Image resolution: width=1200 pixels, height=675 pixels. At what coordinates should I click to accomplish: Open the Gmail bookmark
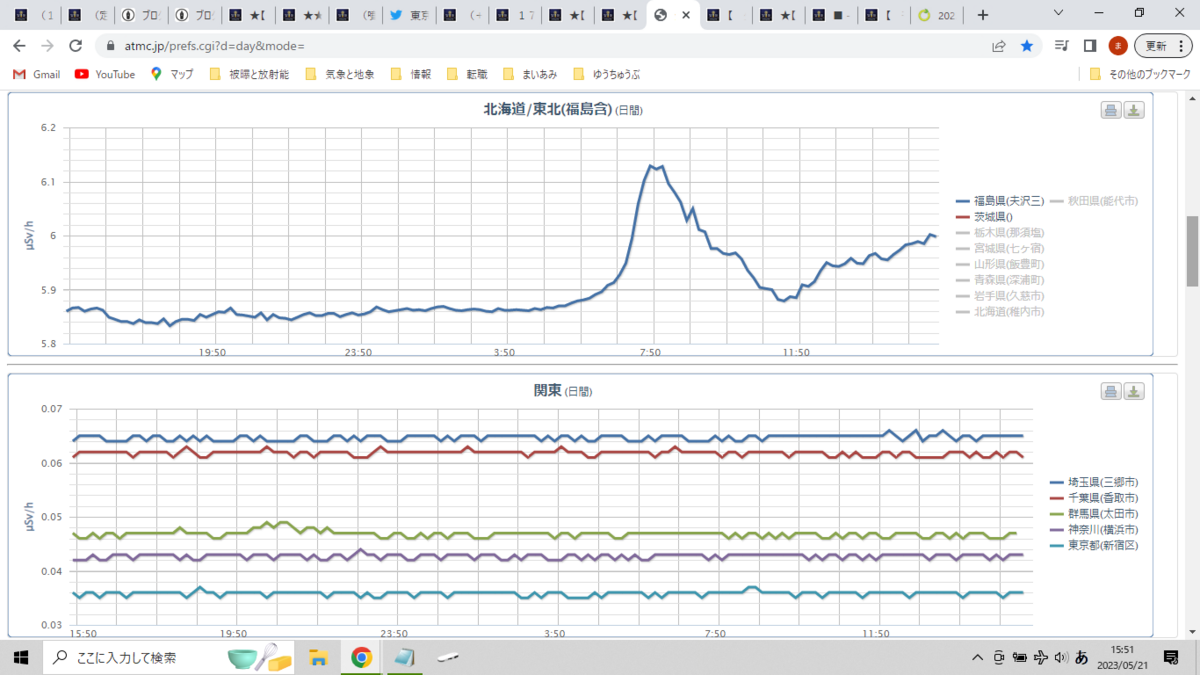point(36,74)
